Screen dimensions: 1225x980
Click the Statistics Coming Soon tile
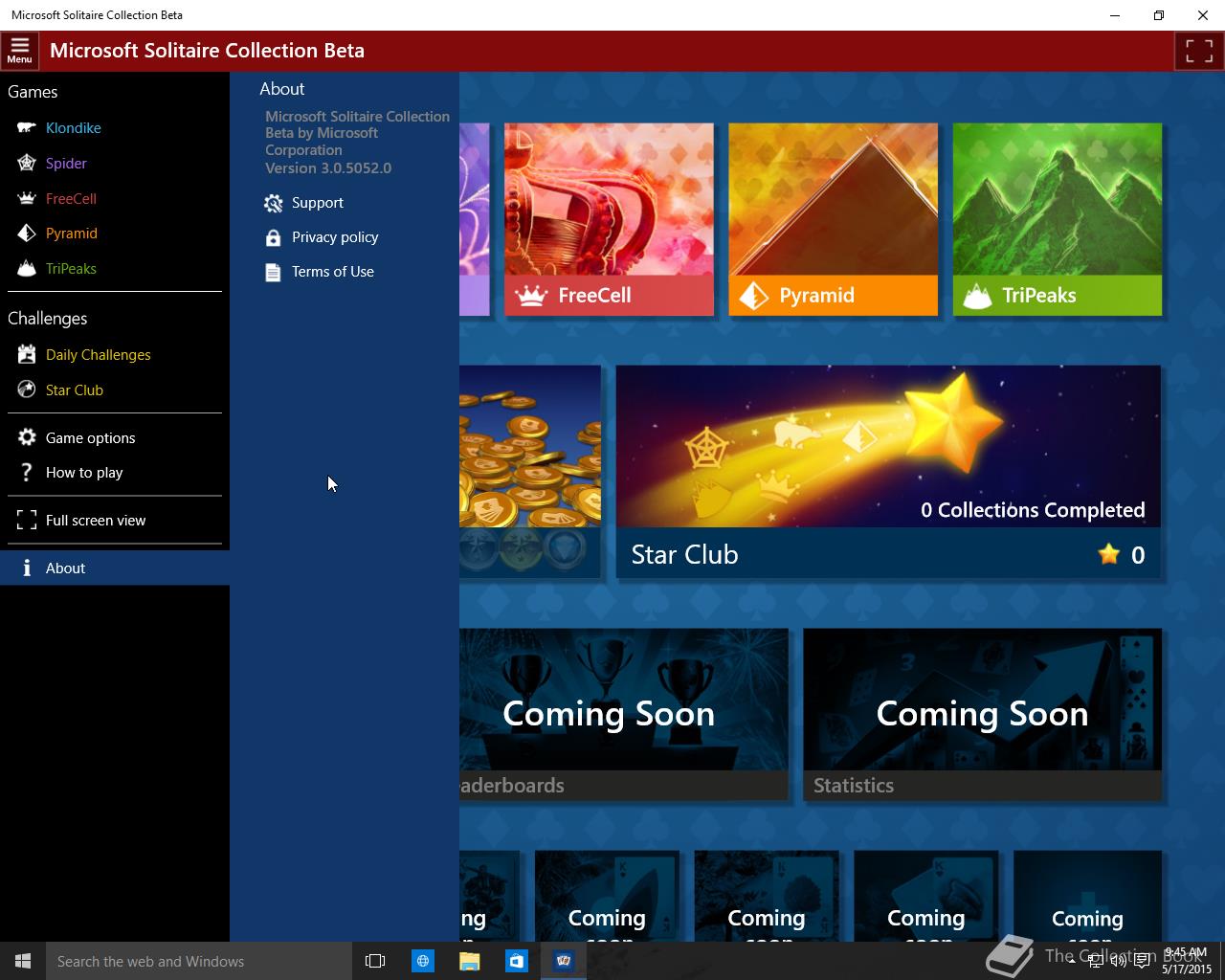pyautogui.click(x=982, y=714)
